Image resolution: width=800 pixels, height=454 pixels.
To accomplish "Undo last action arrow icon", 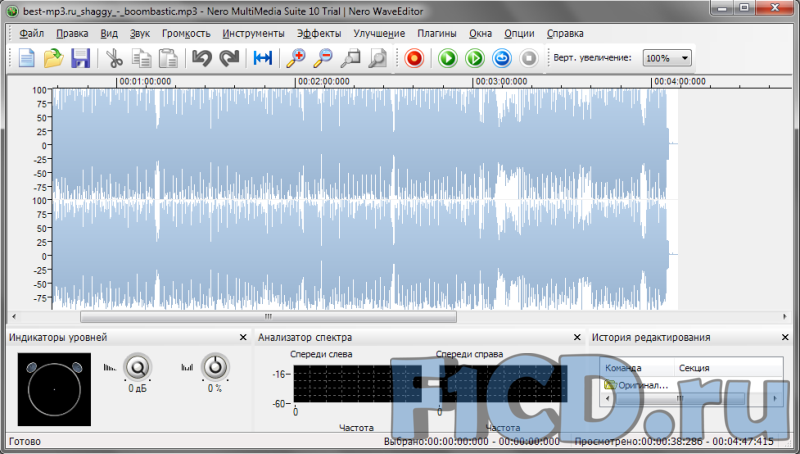I will [202, 58].
